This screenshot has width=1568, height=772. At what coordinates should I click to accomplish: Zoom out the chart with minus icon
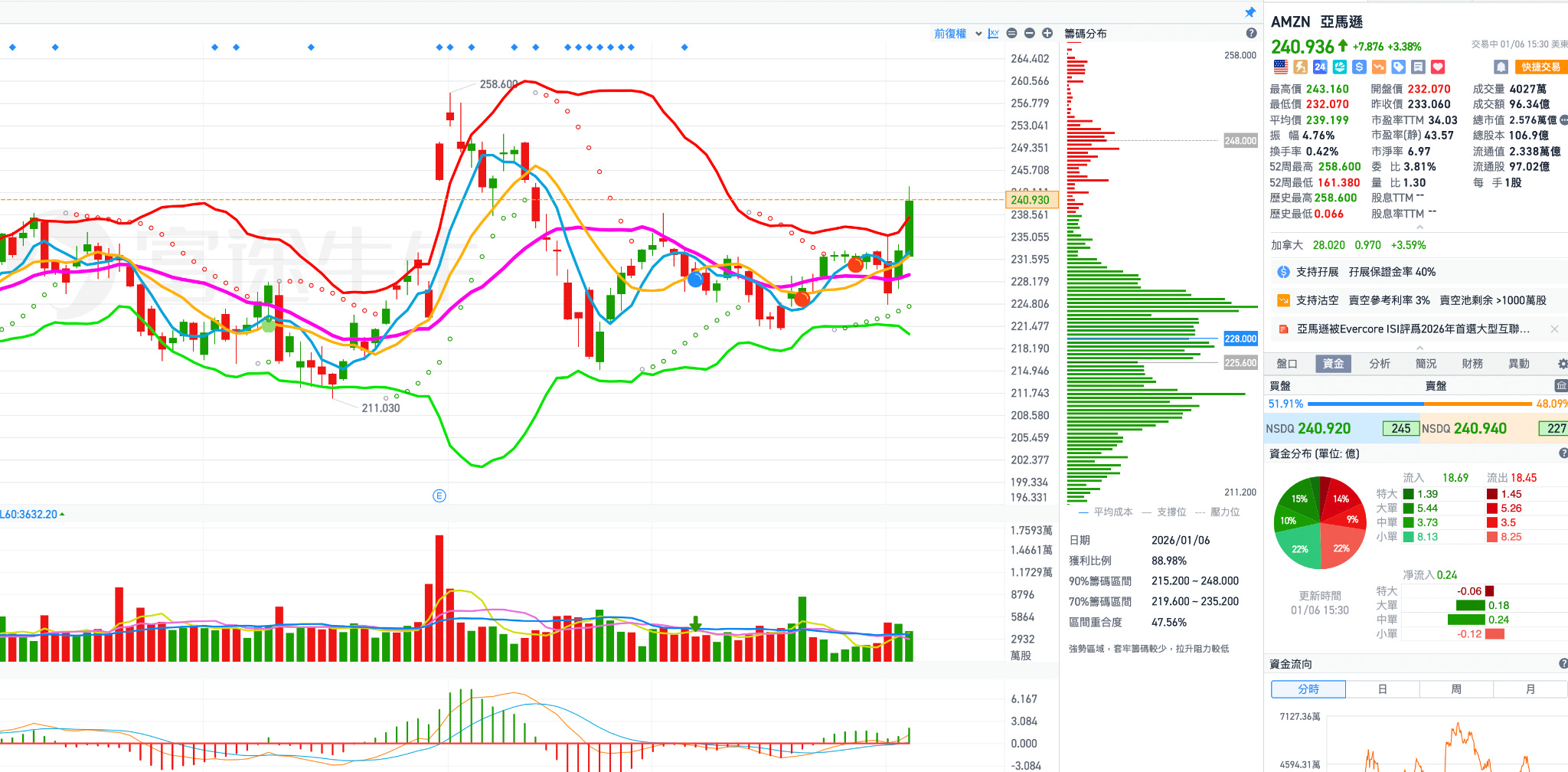[x=1029, y=33]
